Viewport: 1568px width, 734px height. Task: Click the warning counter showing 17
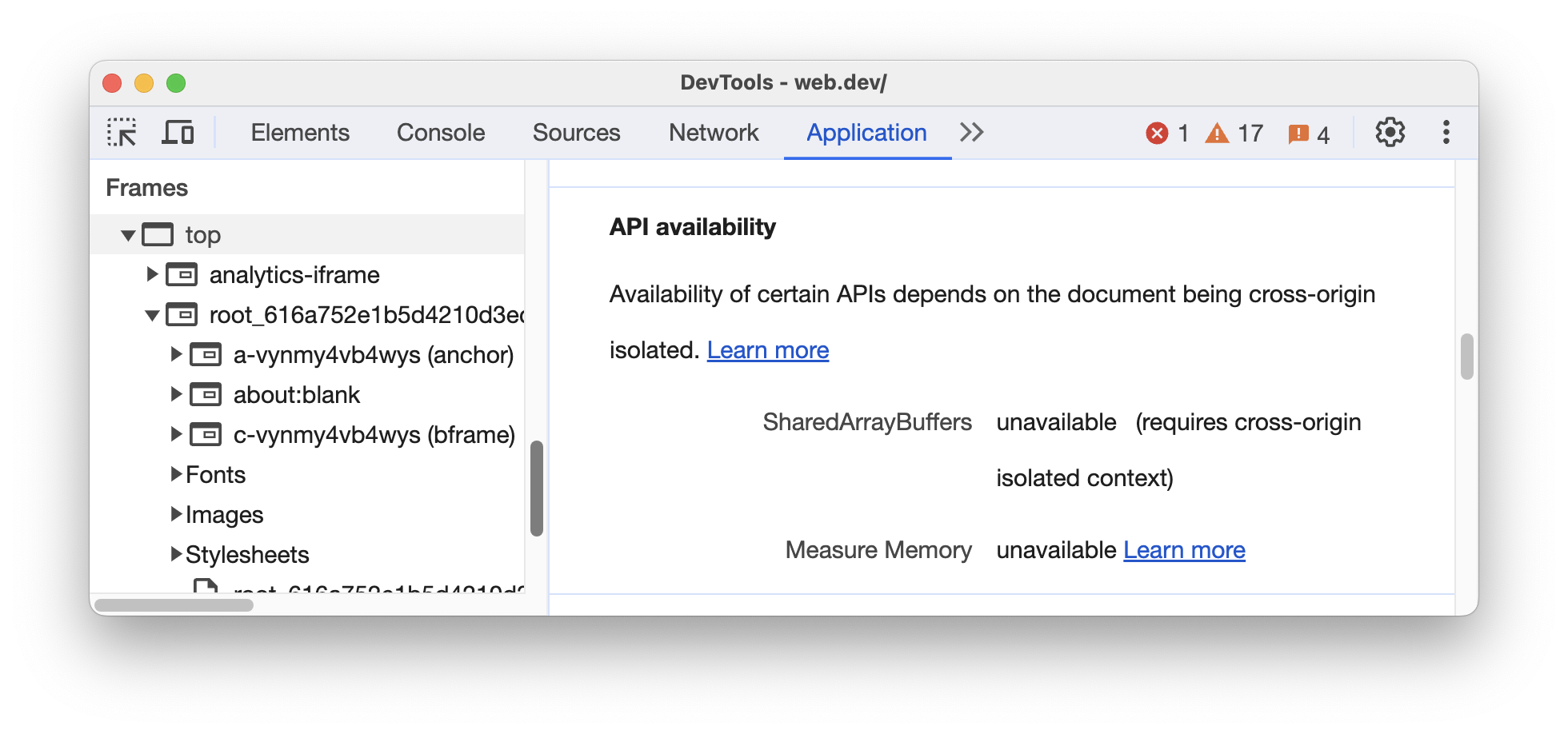[x=1218, y=134]
